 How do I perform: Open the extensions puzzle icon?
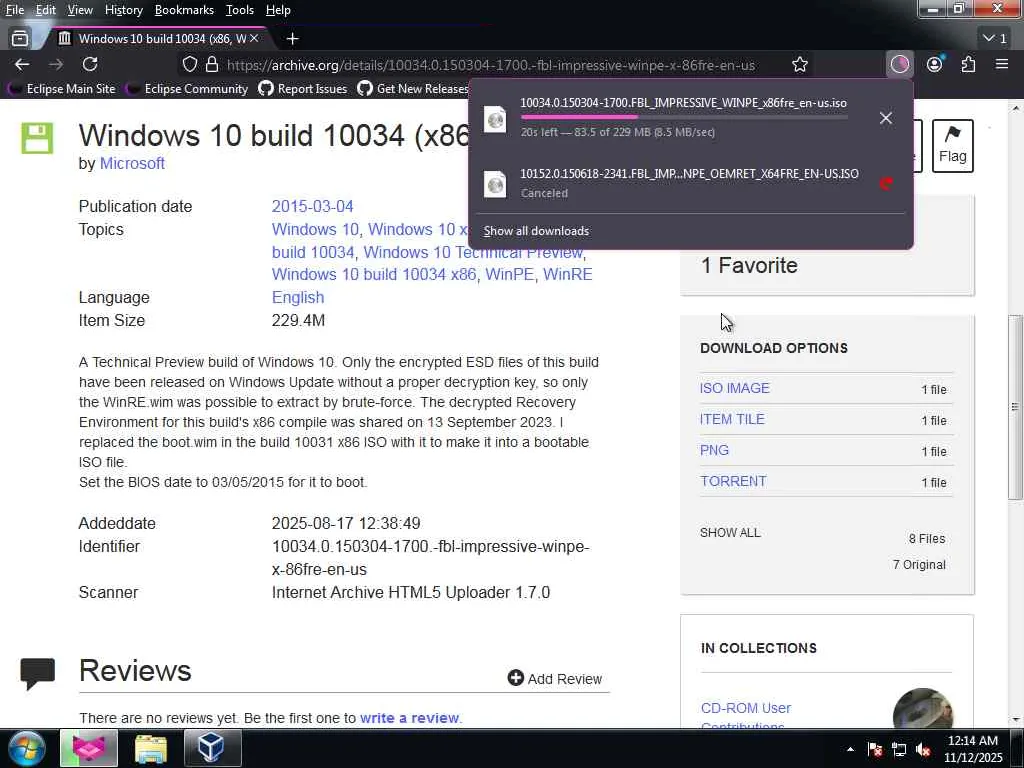pos(968,64)
